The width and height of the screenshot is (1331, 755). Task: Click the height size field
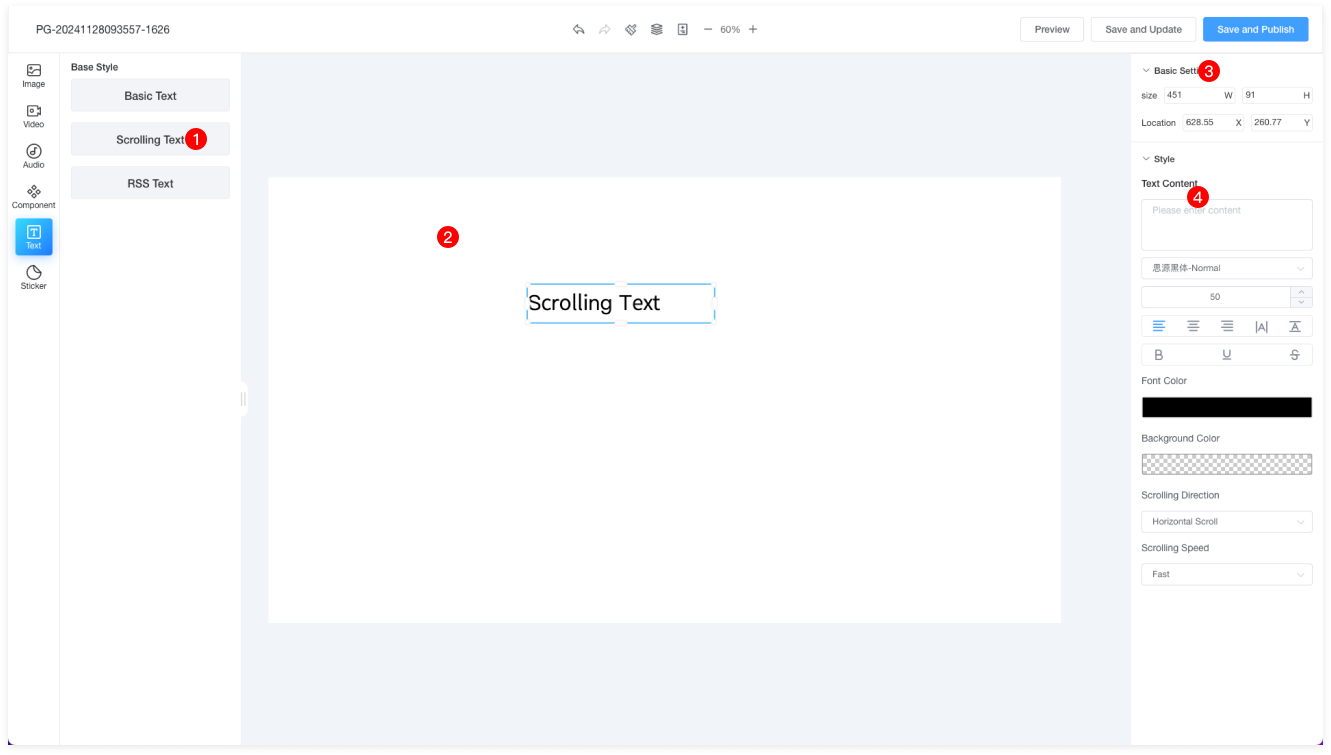(x=1277, y=95)
